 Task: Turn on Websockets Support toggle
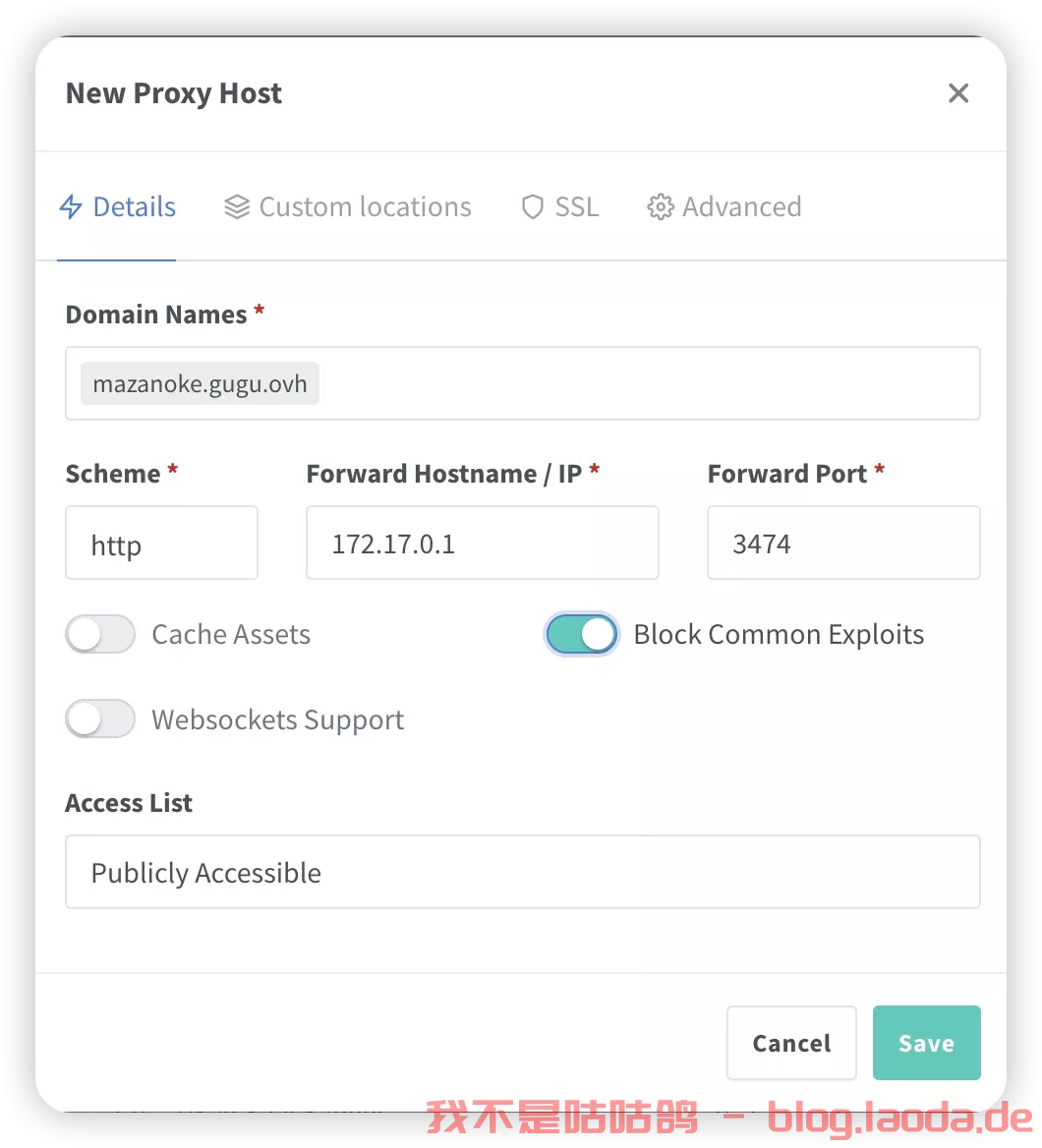tap(100, 718)
